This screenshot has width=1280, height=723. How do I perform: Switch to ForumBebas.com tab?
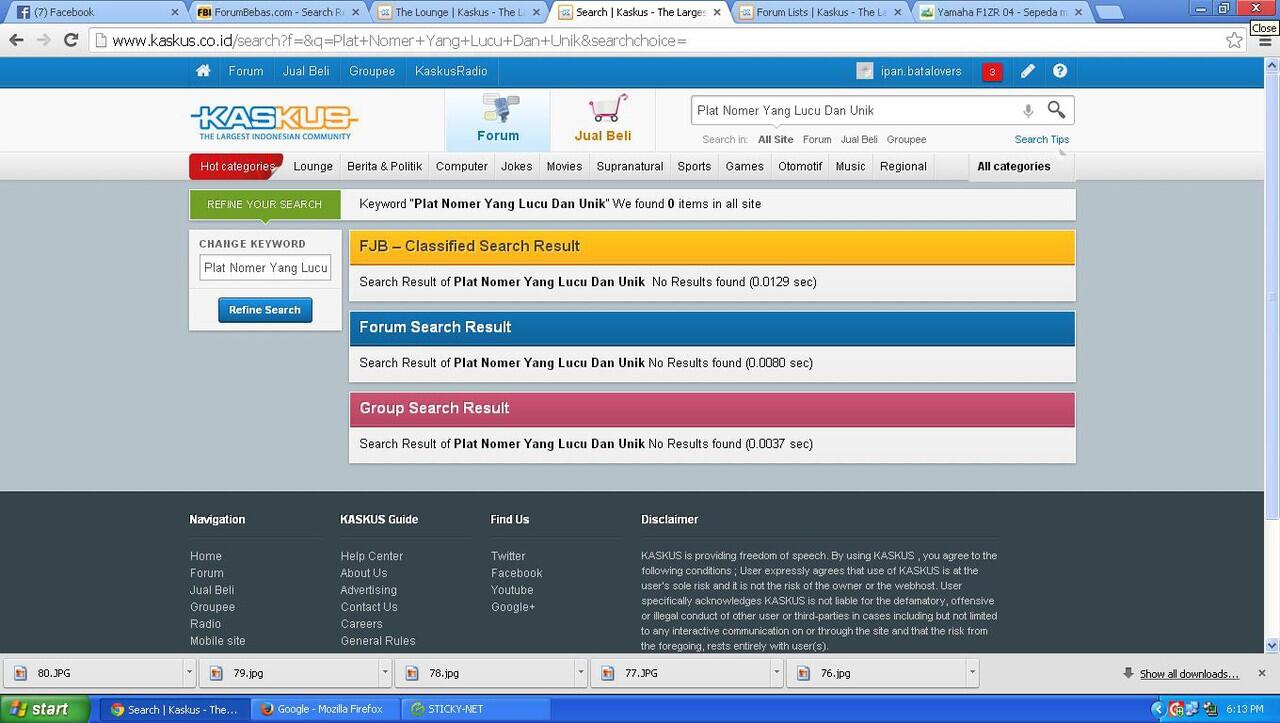pos(277,12)
